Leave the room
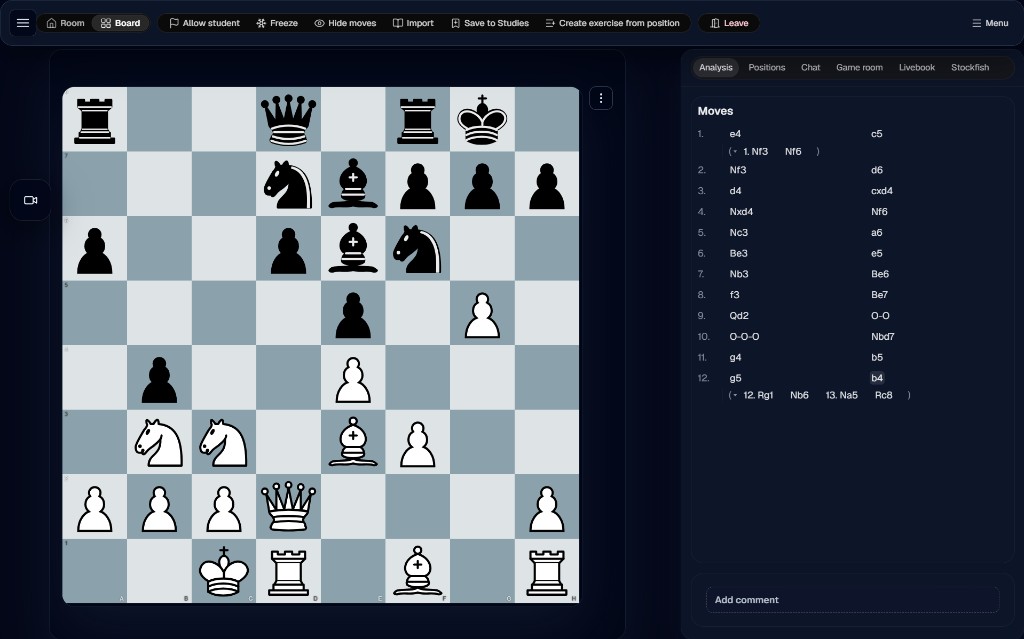 coord(729,23)
